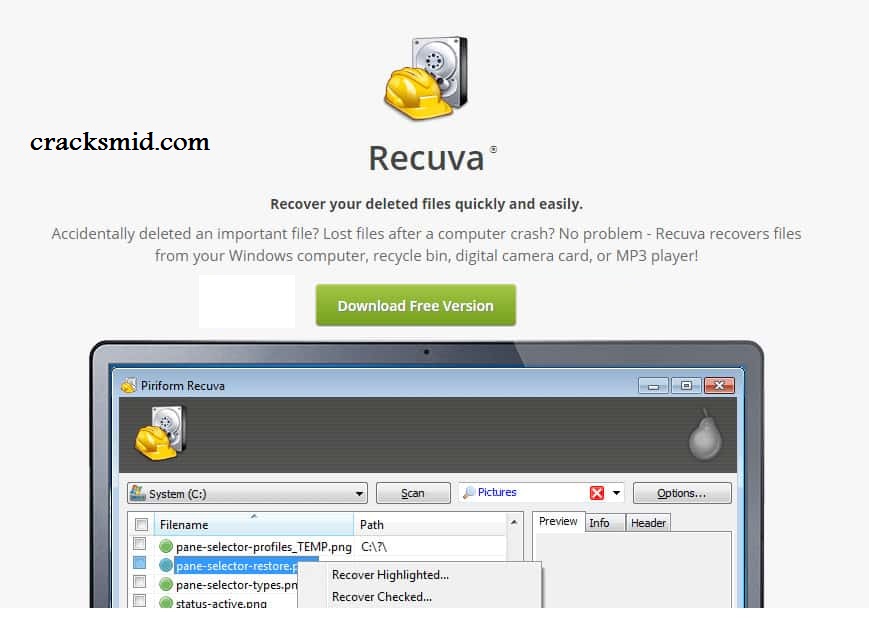Viewport: 869px width, 629px height.
Task: Select the status-active.png file row
Action: (x=221, y=604)
